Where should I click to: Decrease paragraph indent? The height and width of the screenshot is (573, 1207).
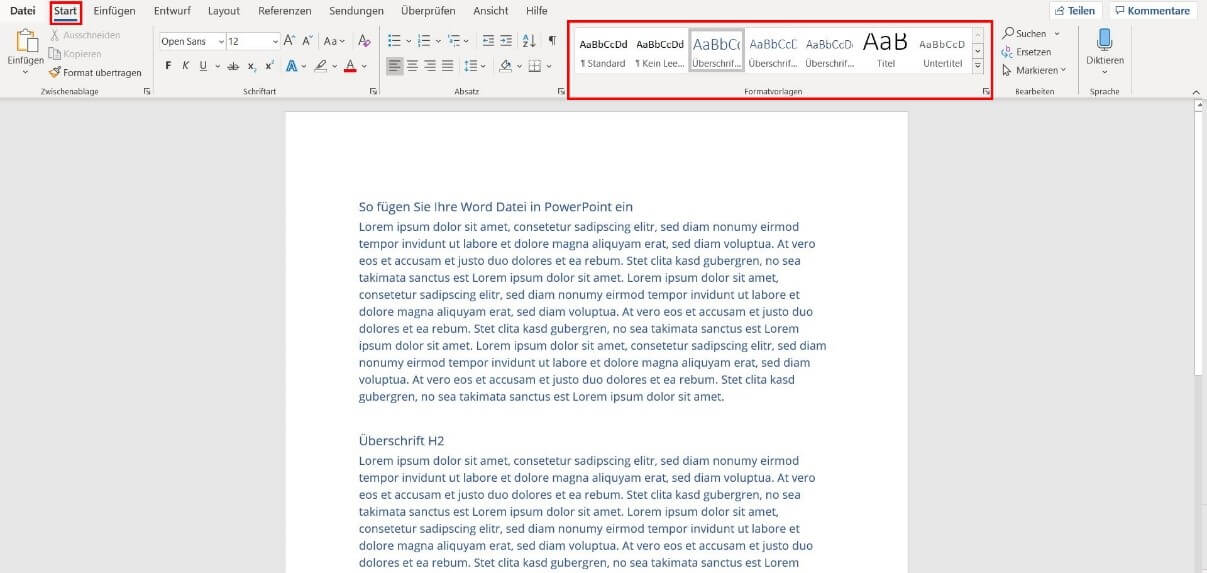tap(488, 41)
